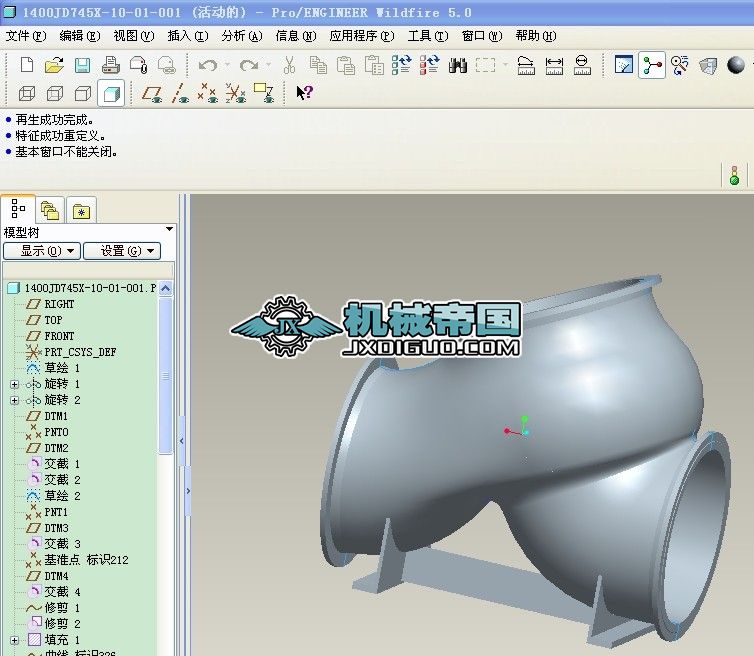Open the distance measurement tool
The image size is (754, 656).
(x=554, y=64)
